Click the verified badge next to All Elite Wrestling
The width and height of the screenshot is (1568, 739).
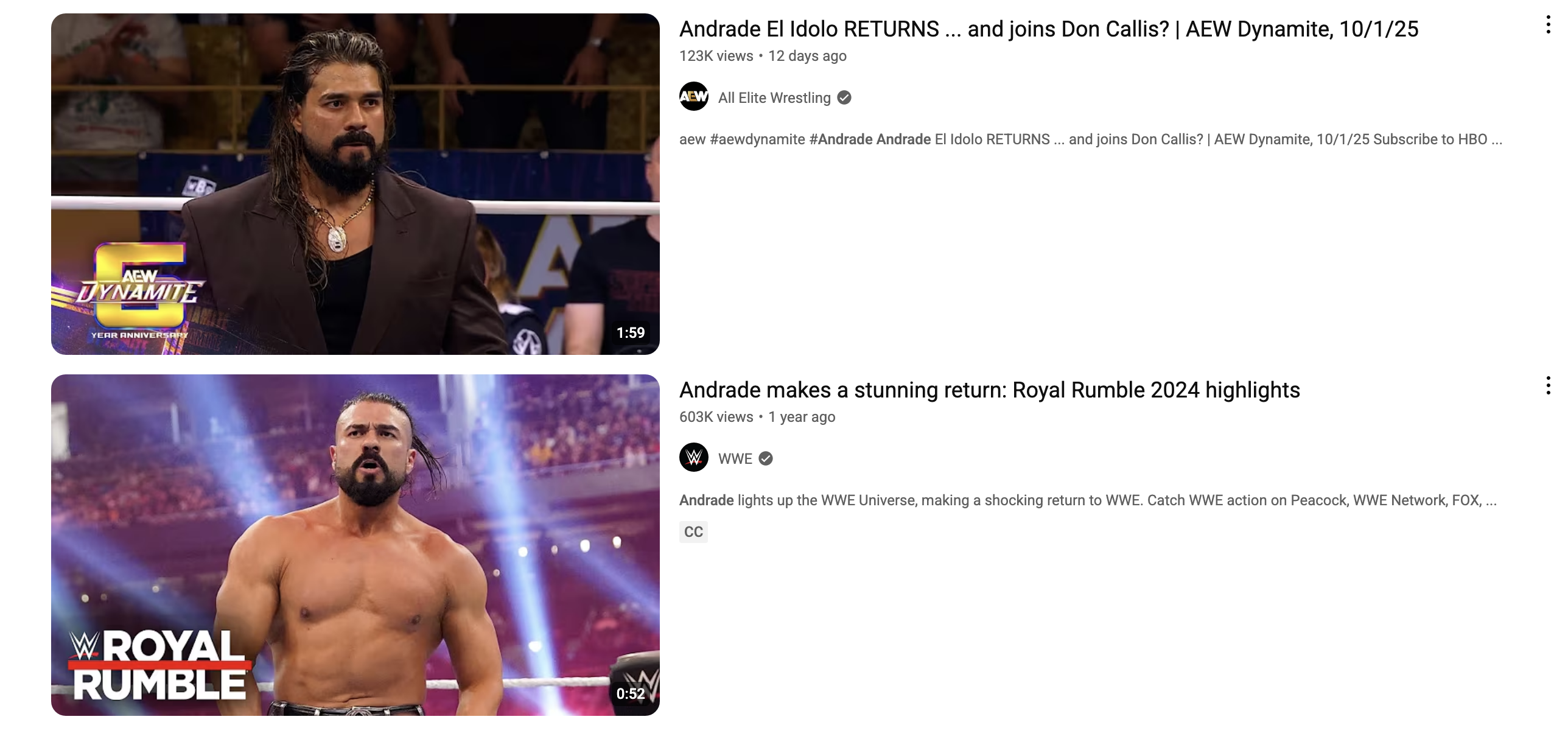pyautogui.click(x=844, y=97)
